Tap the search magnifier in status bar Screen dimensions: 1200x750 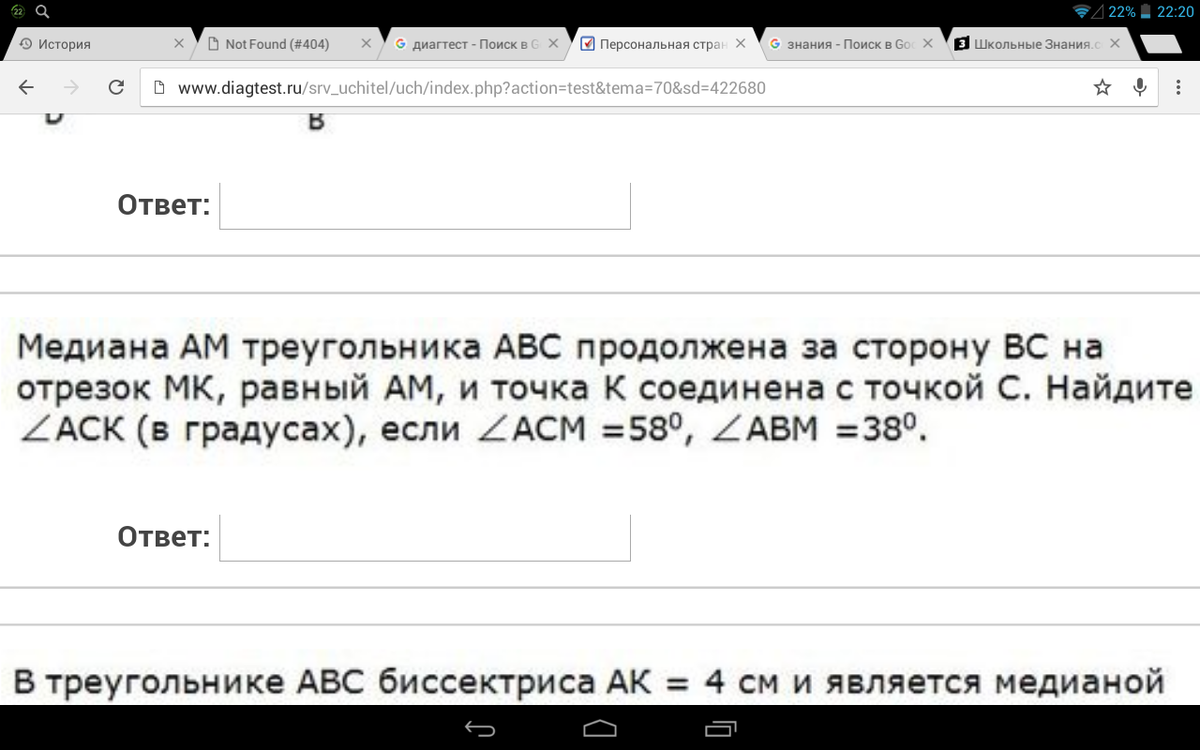42,12
